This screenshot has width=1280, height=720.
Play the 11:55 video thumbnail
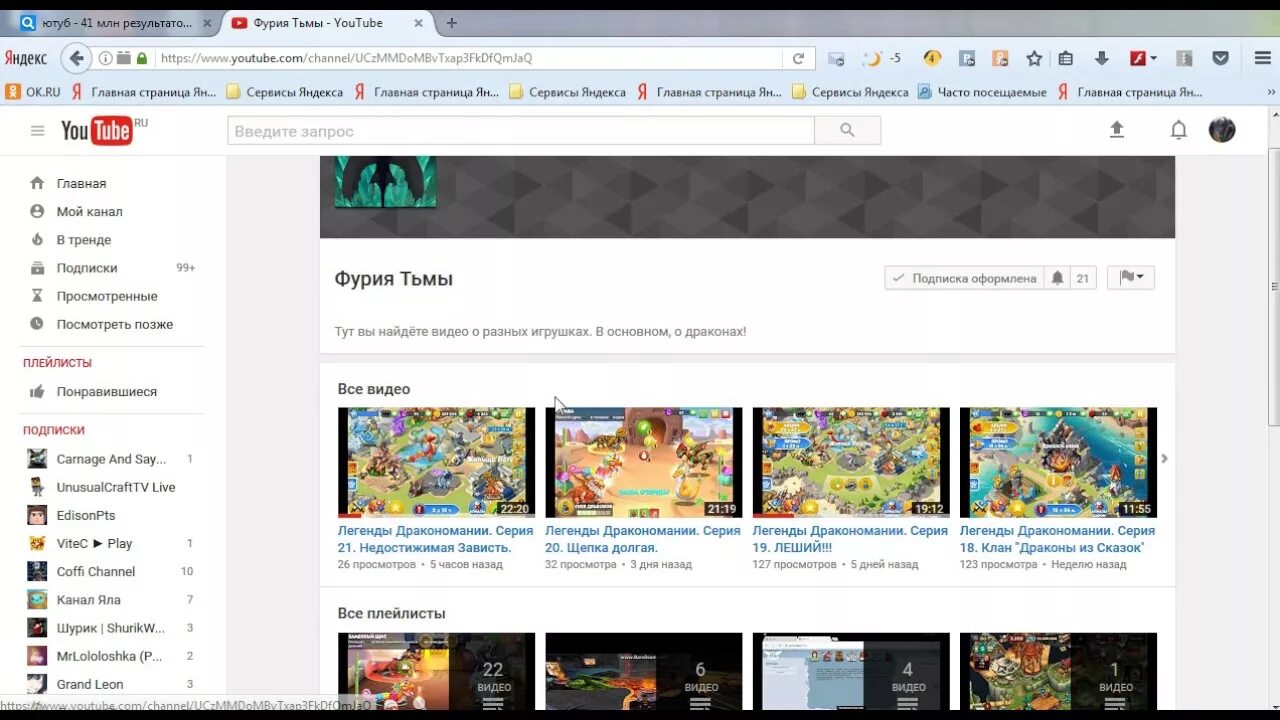[x=1058, y=462]
